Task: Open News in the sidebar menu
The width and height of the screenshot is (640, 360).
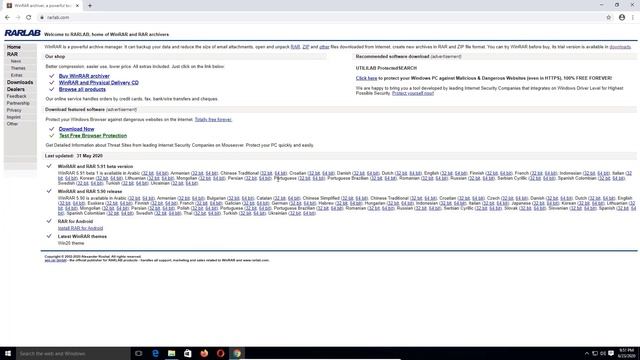Action: tap(16, 61)
